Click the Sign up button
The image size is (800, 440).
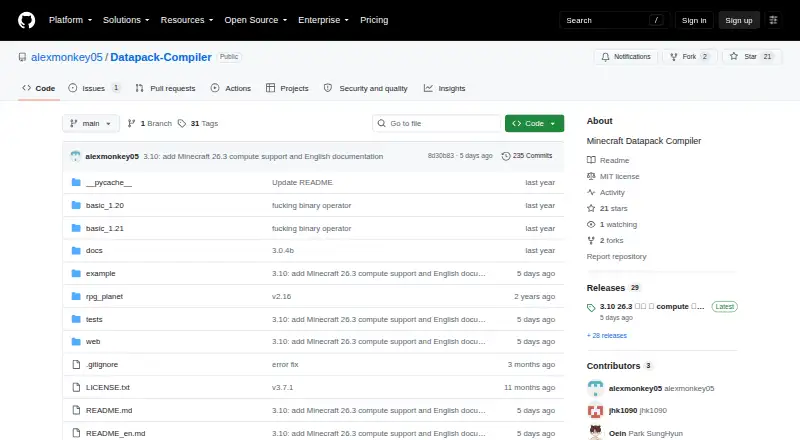point(739,20)
